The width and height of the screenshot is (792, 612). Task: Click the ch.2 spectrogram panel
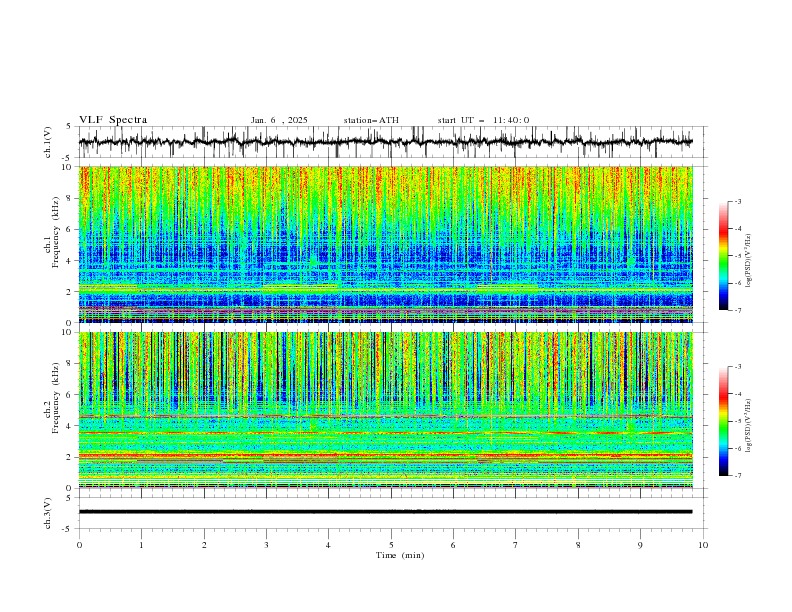pos(386,410)
